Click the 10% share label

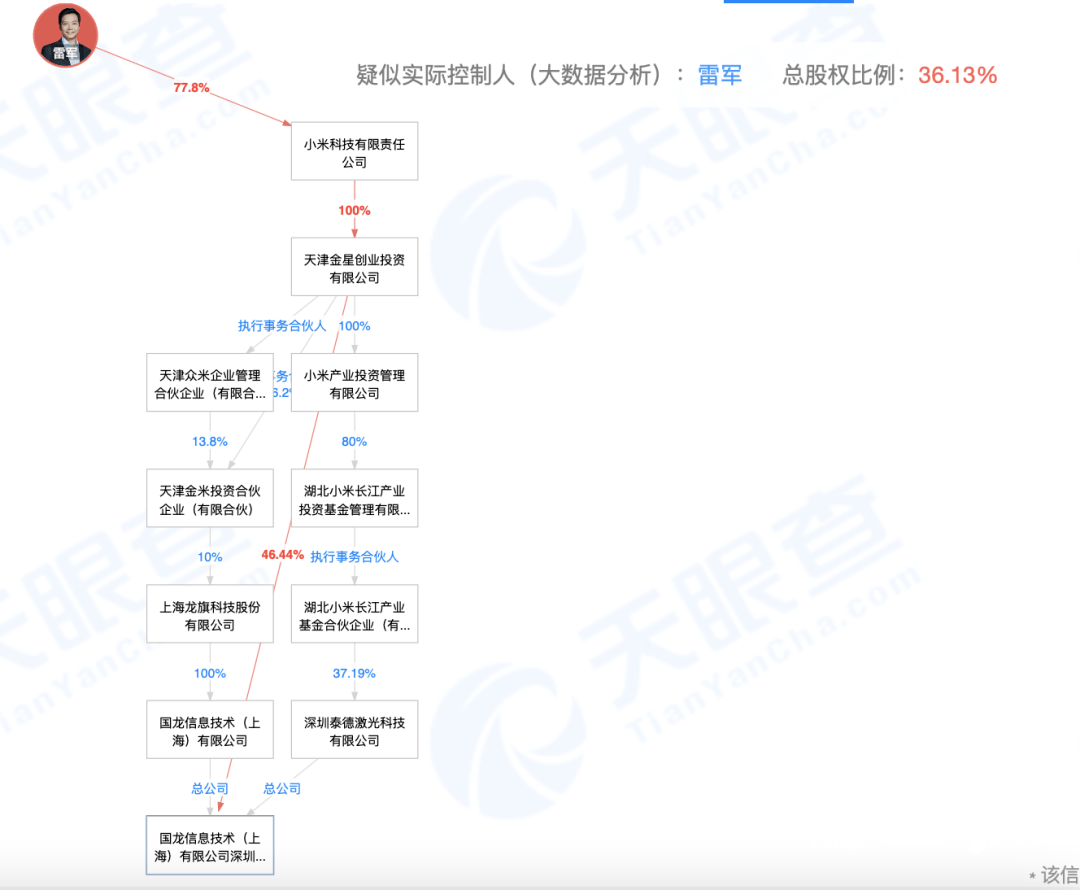(x=209, y=557)
